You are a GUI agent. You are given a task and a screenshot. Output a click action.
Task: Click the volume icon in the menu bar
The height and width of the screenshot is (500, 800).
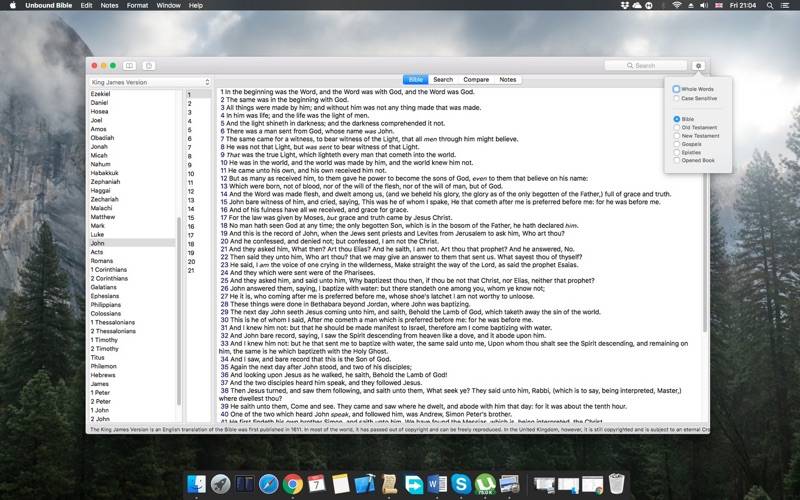click(x=704, y=5)
